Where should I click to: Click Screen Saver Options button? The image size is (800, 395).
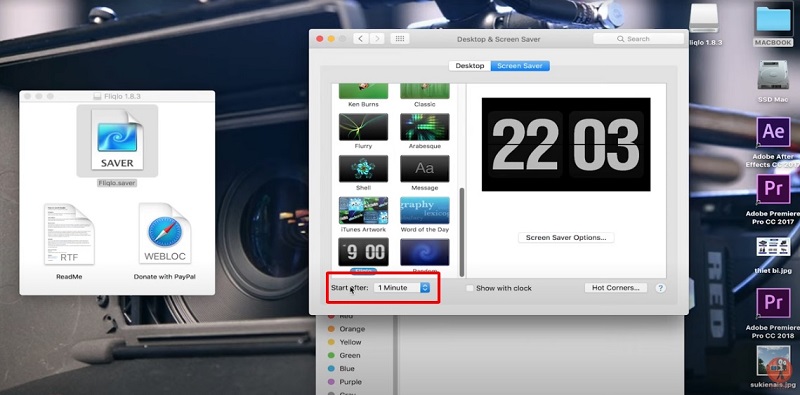point(566,238)
